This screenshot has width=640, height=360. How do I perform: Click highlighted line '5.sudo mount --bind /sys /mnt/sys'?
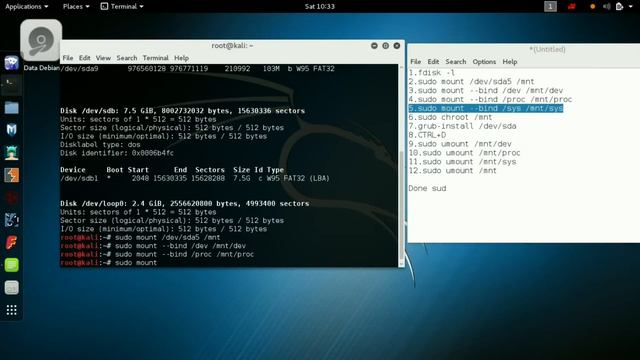pos(486,108)
